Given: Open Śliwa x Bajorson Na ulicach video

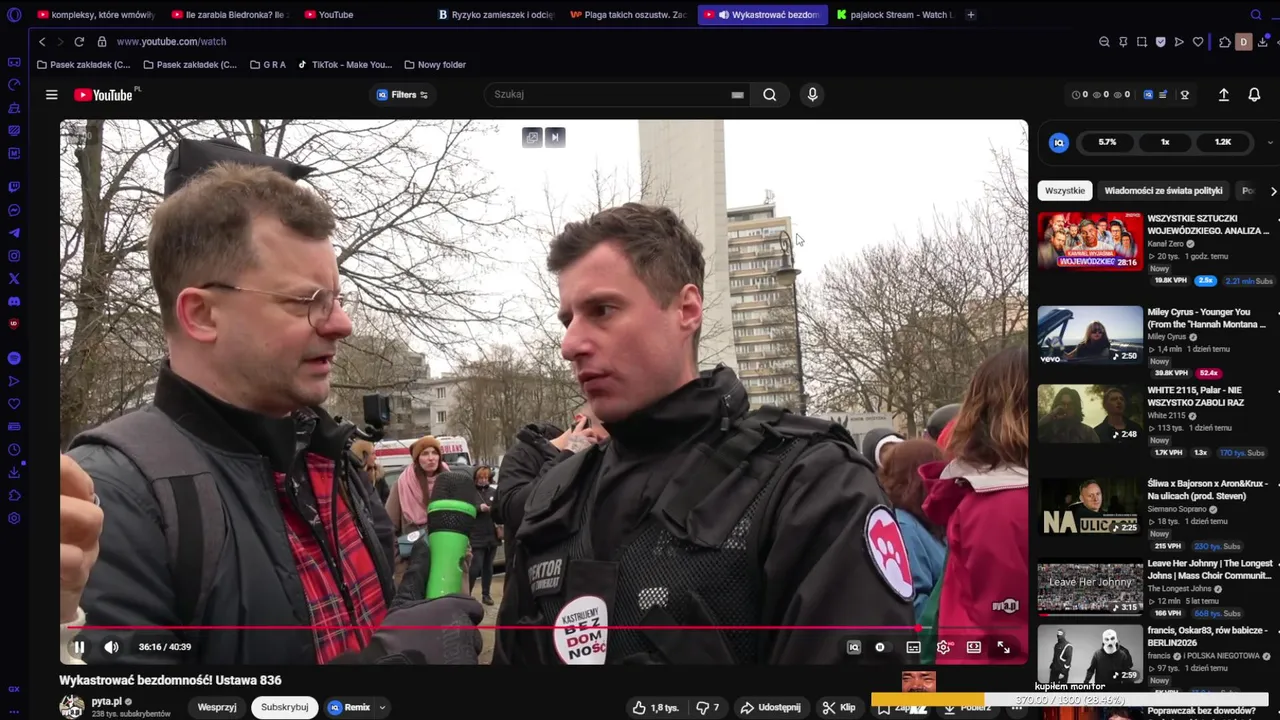Looking at the screenshot, I should pos(1090,506).
